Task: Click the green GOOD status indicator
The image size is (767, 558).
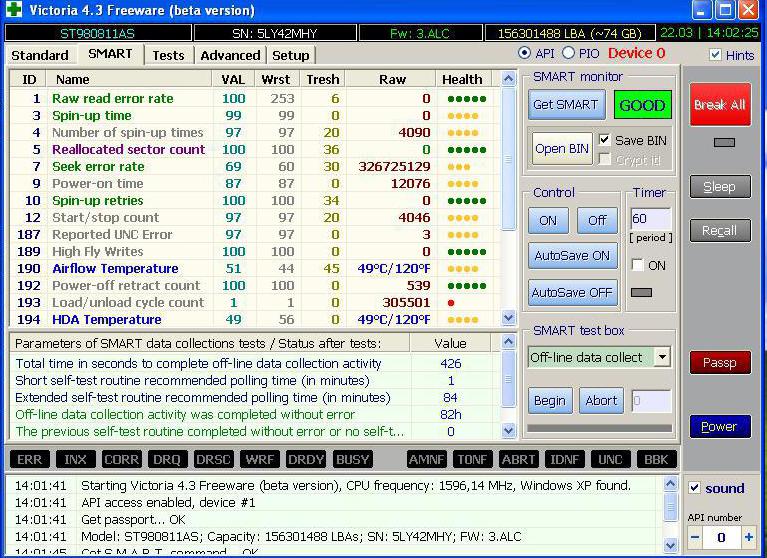Action: (x=643, y=105)
